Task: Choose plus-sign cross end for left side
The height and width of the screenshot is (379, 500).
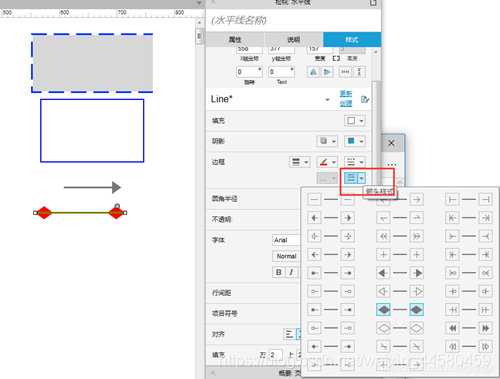Action: click(x=383, y=255)
